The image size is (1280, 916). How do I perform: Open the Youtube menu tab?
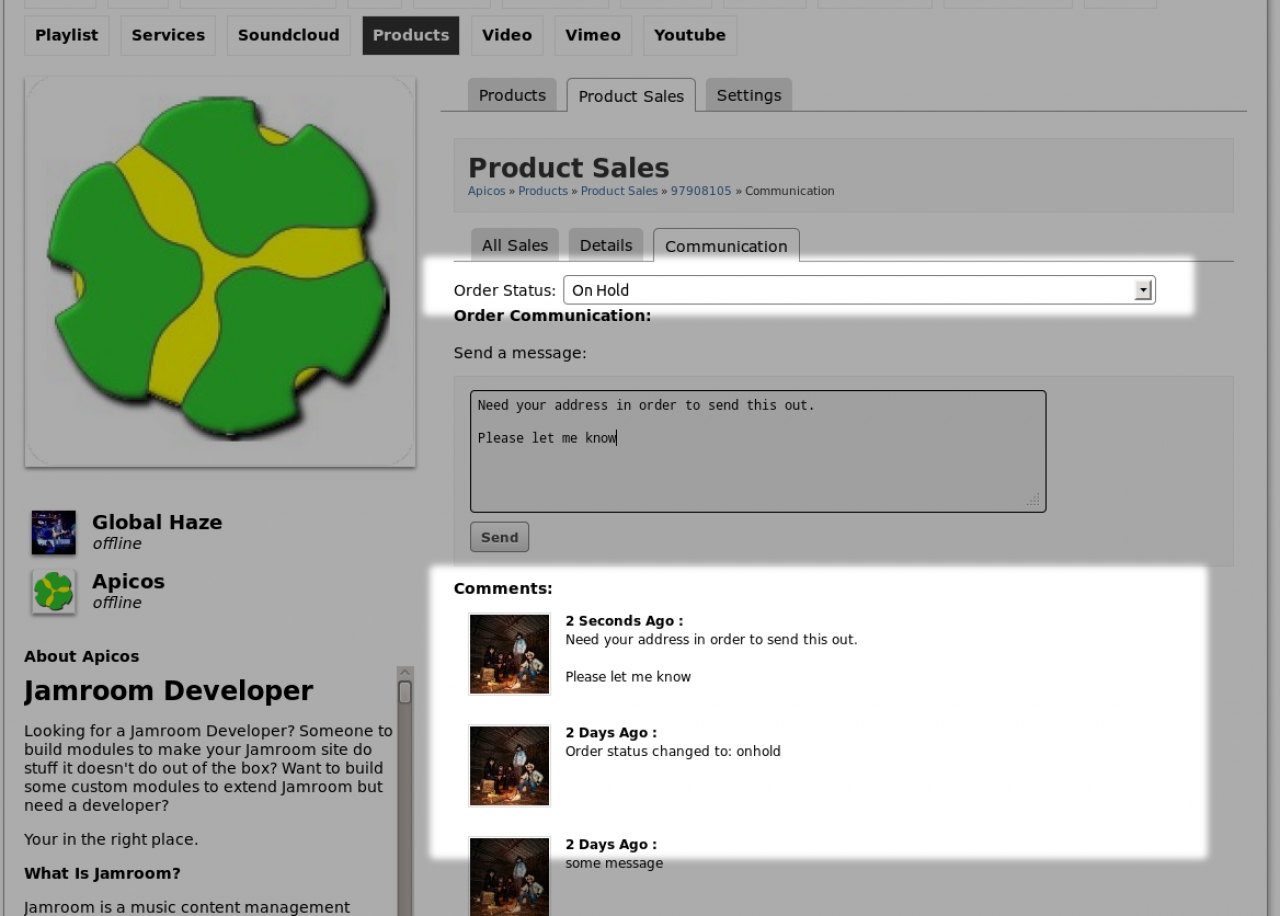pyautogui.click(x=690, y=35)
